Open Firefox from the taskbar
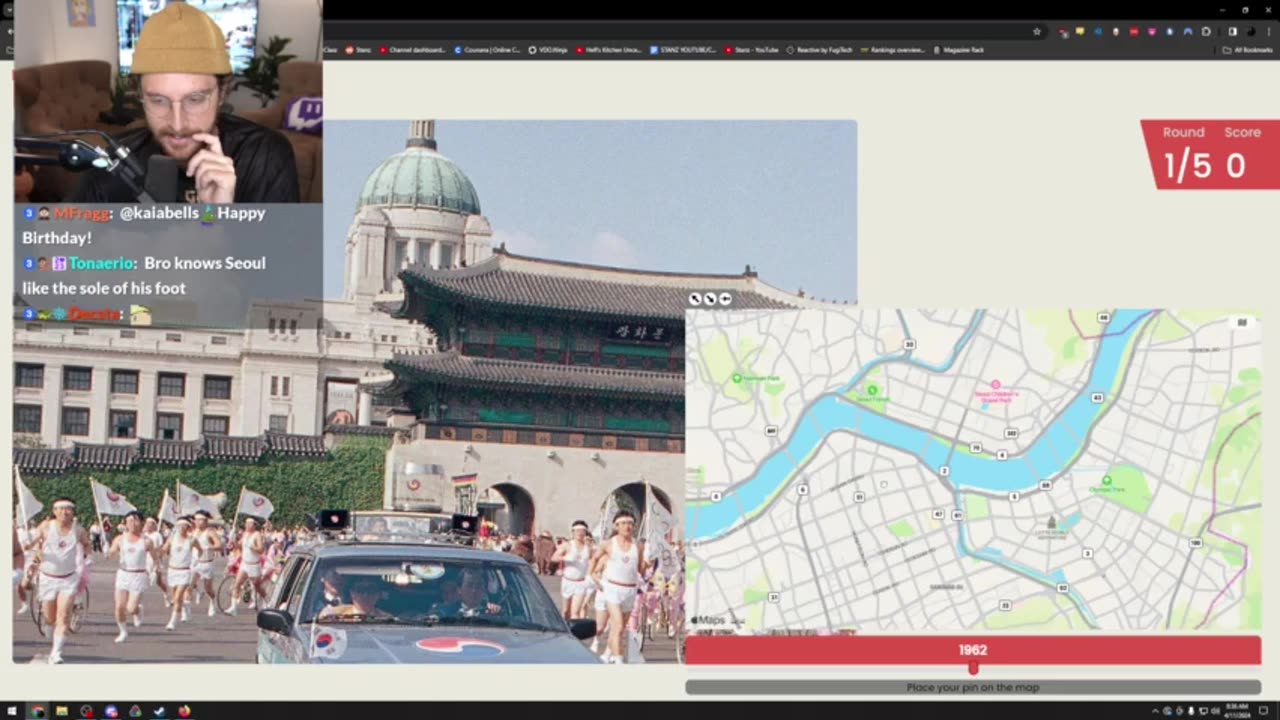1280x720 pixels. tap(184, 711)
